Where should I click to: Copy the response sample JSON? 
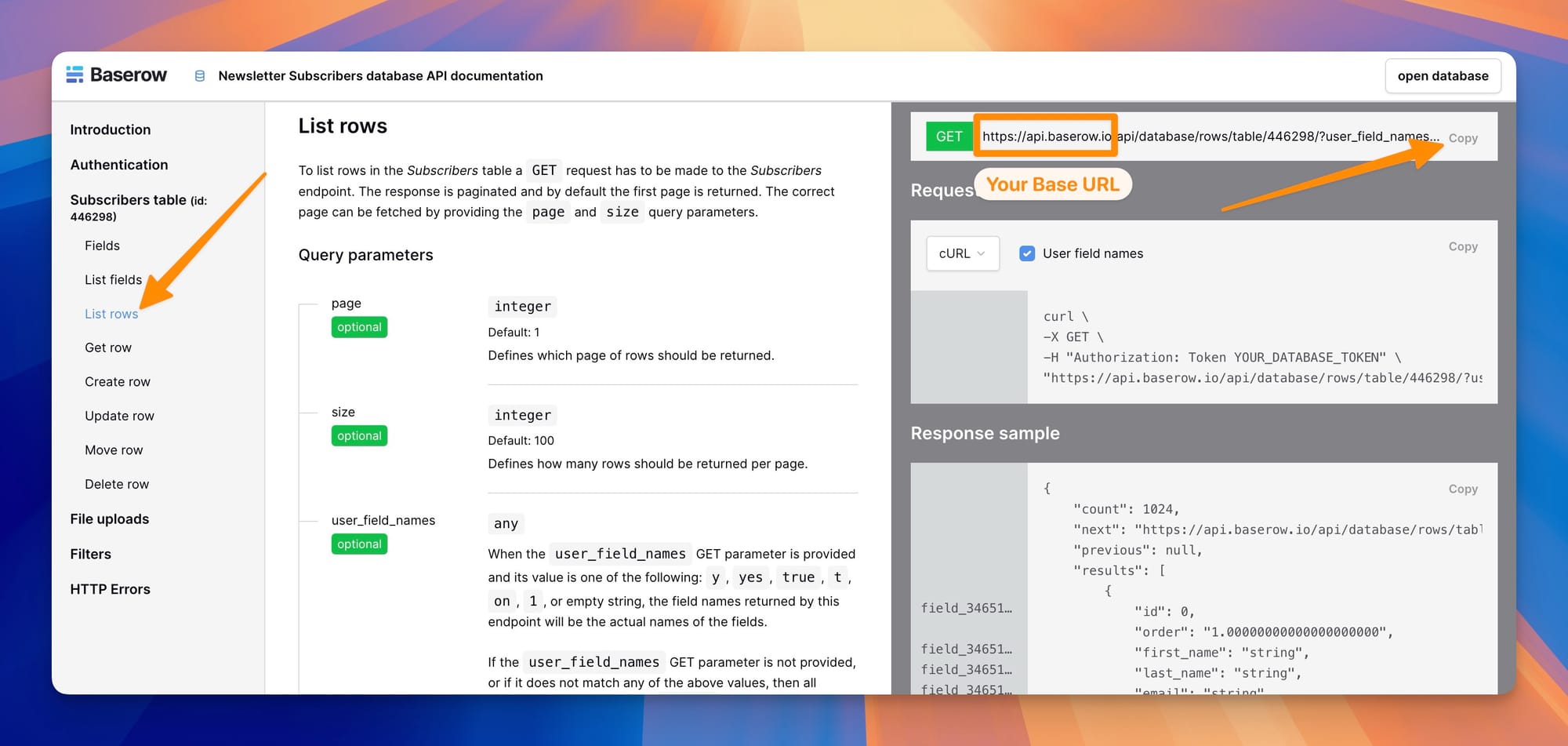pyautogui.click(x=1463, y=488)
